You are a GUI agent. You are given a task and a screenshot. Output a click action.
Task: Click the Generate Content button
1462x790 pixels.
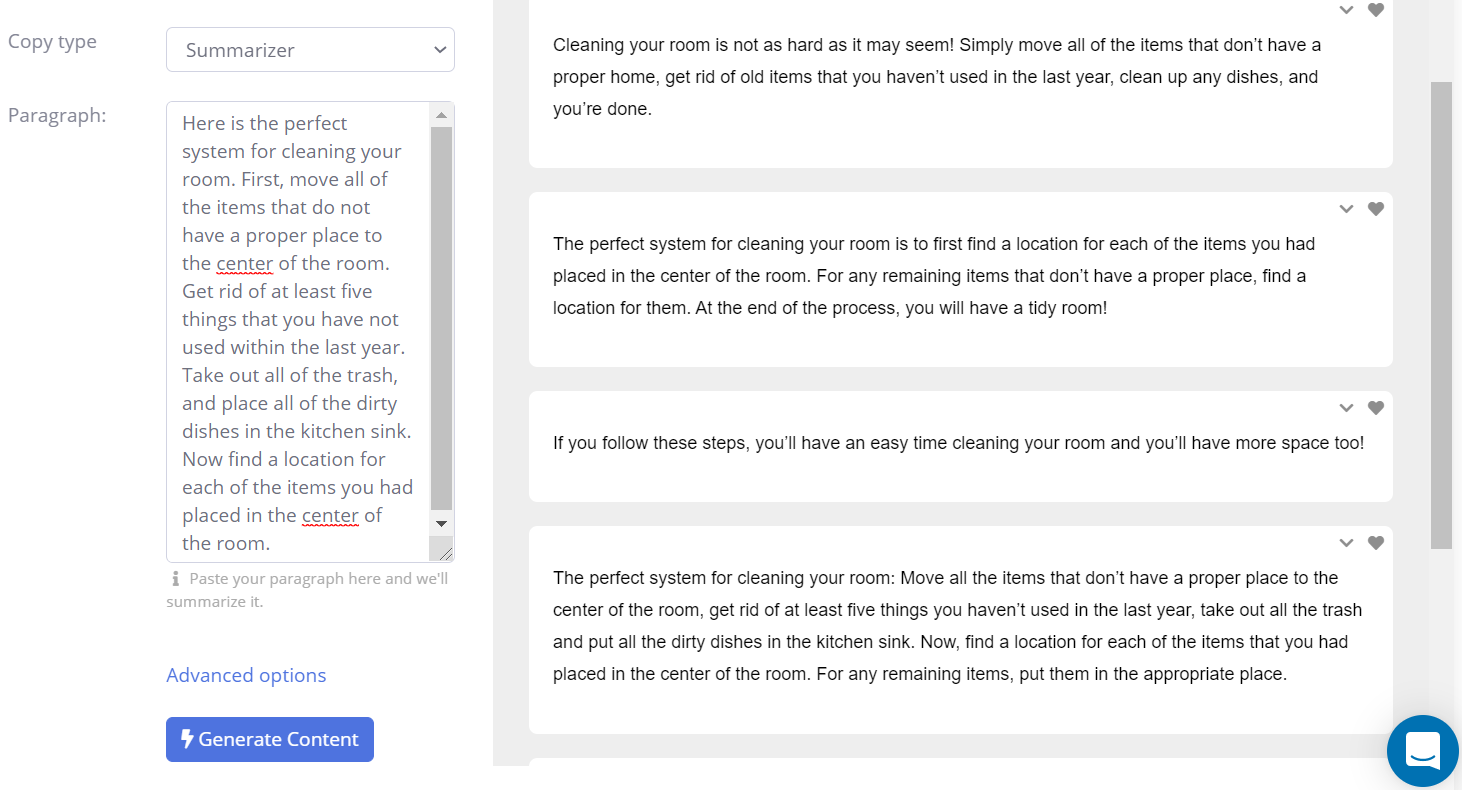[270, 739]
